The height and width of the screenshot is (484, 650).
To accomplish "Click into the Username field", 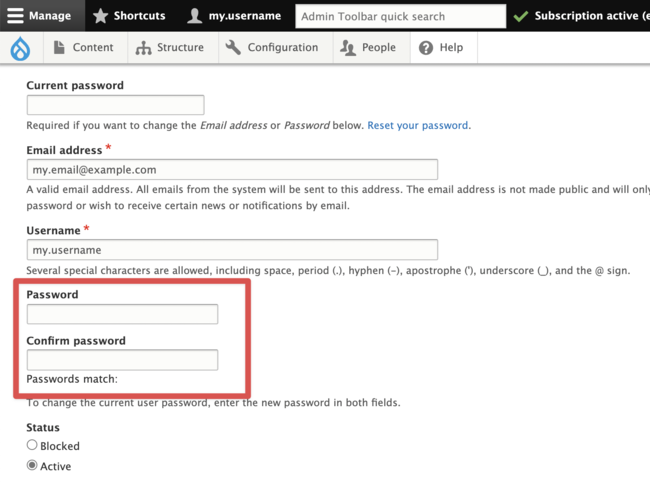I will coord(232,250).
